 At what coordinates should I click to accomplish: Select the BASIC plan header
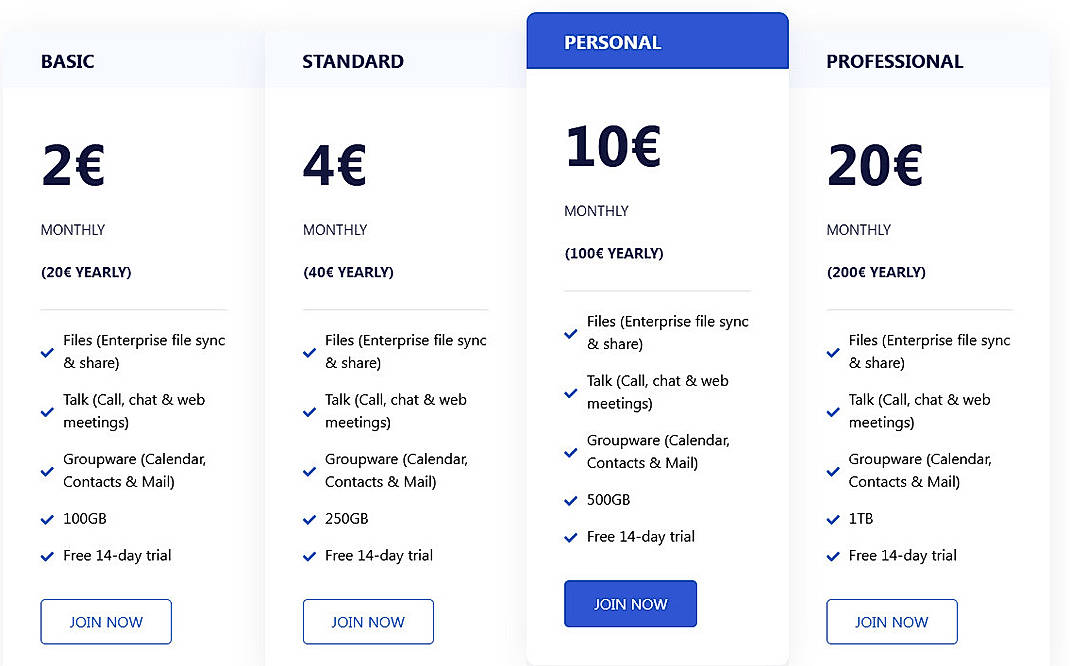pos(67,61)
